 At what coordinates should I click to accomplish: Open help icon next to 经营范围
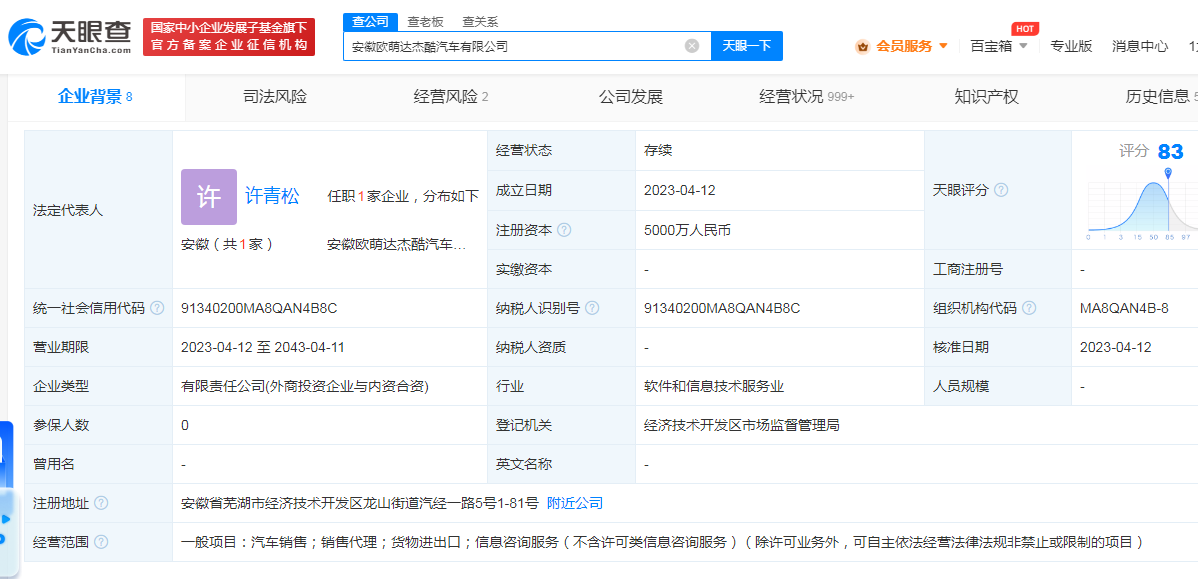click(101, 542)
